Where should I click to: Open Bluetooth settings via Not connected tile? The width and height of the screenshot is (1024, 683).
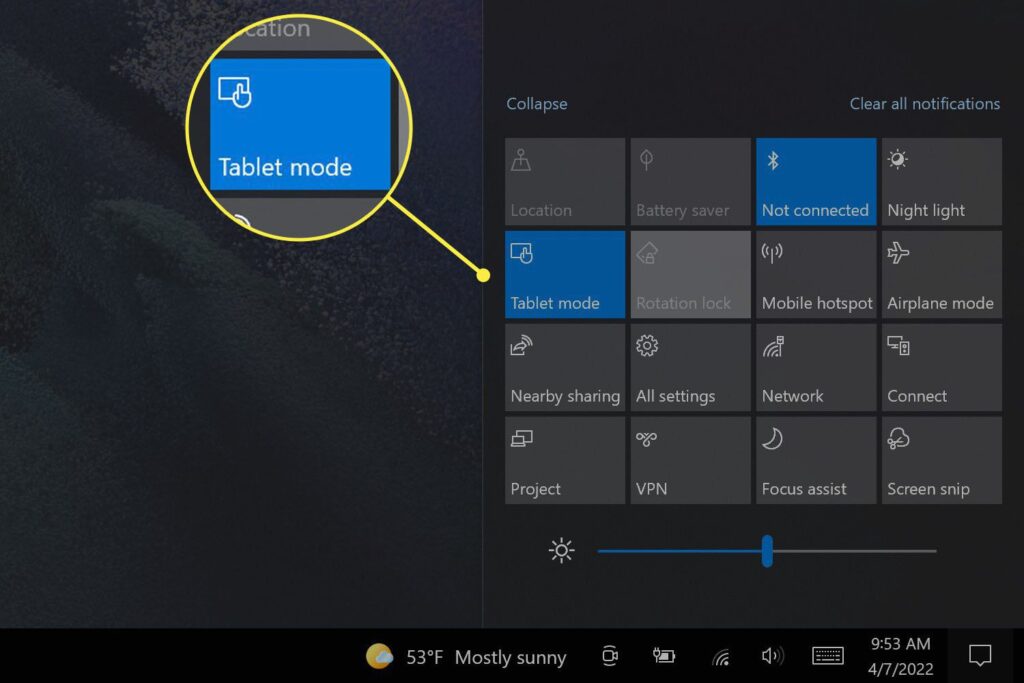[x=815, y=181]
